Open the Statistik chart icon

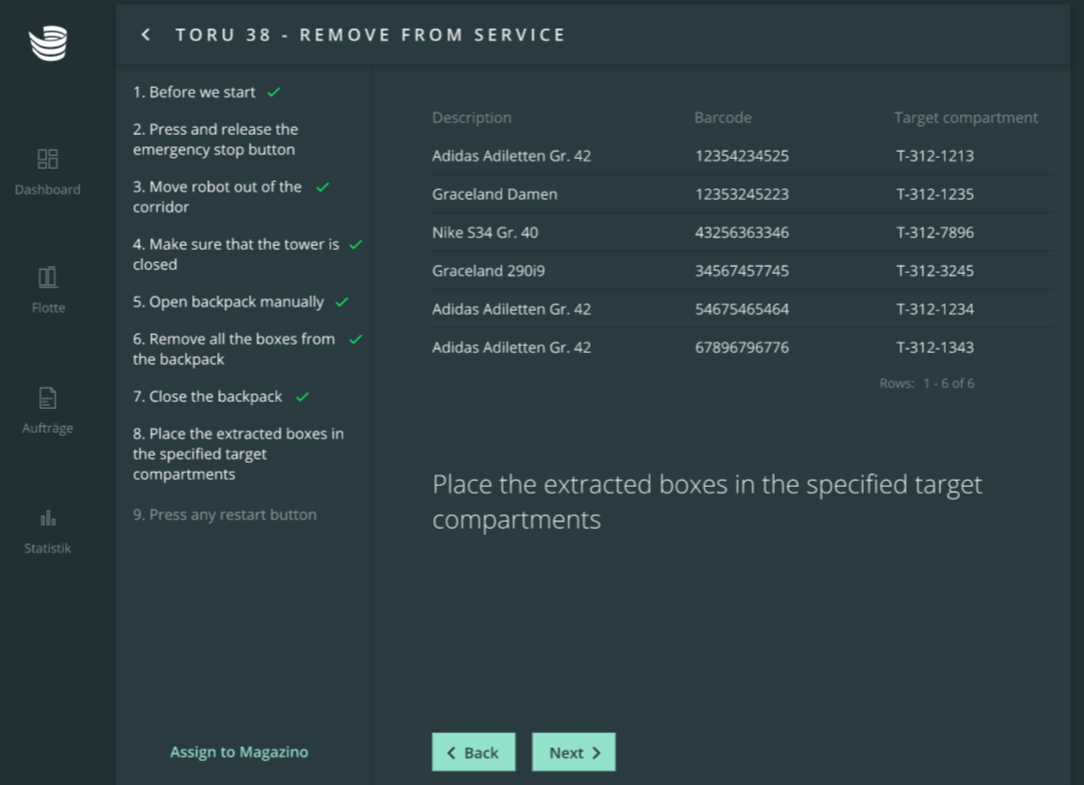[x=48, y=518]
